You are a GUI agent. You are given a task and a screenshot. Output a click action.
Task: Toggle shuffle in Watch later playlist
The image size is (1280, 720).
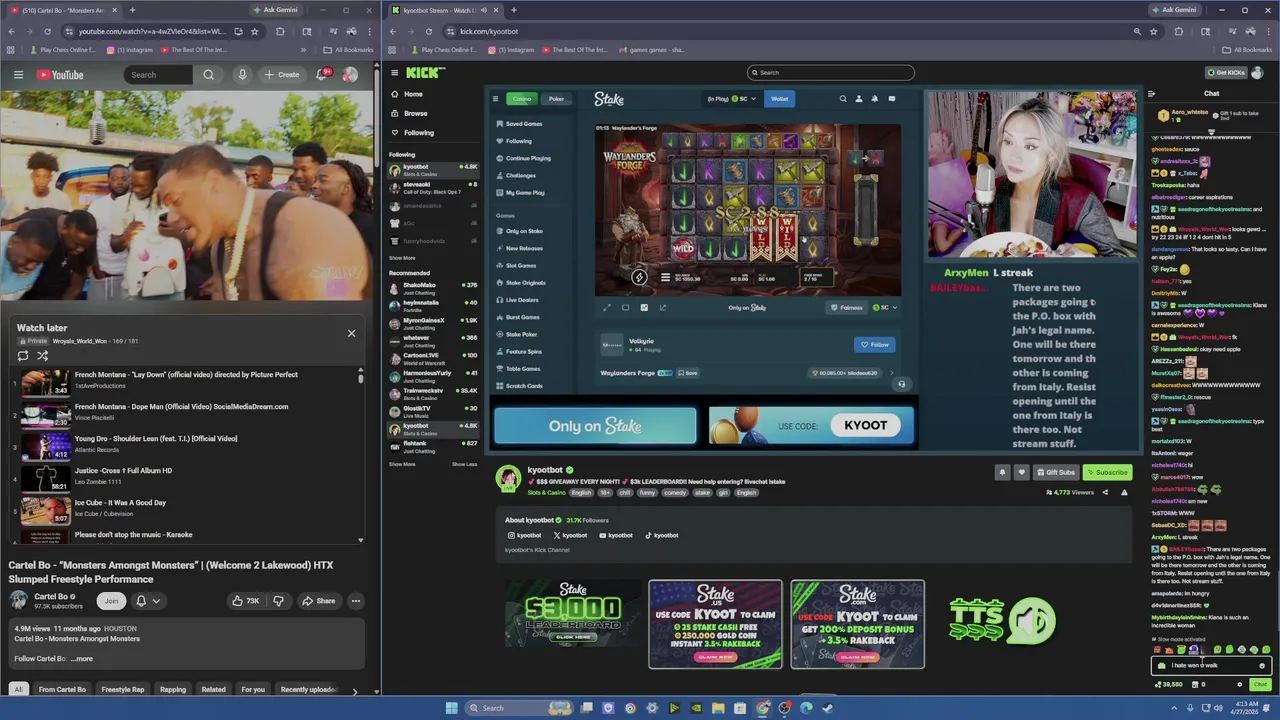[x=43, y=355]
